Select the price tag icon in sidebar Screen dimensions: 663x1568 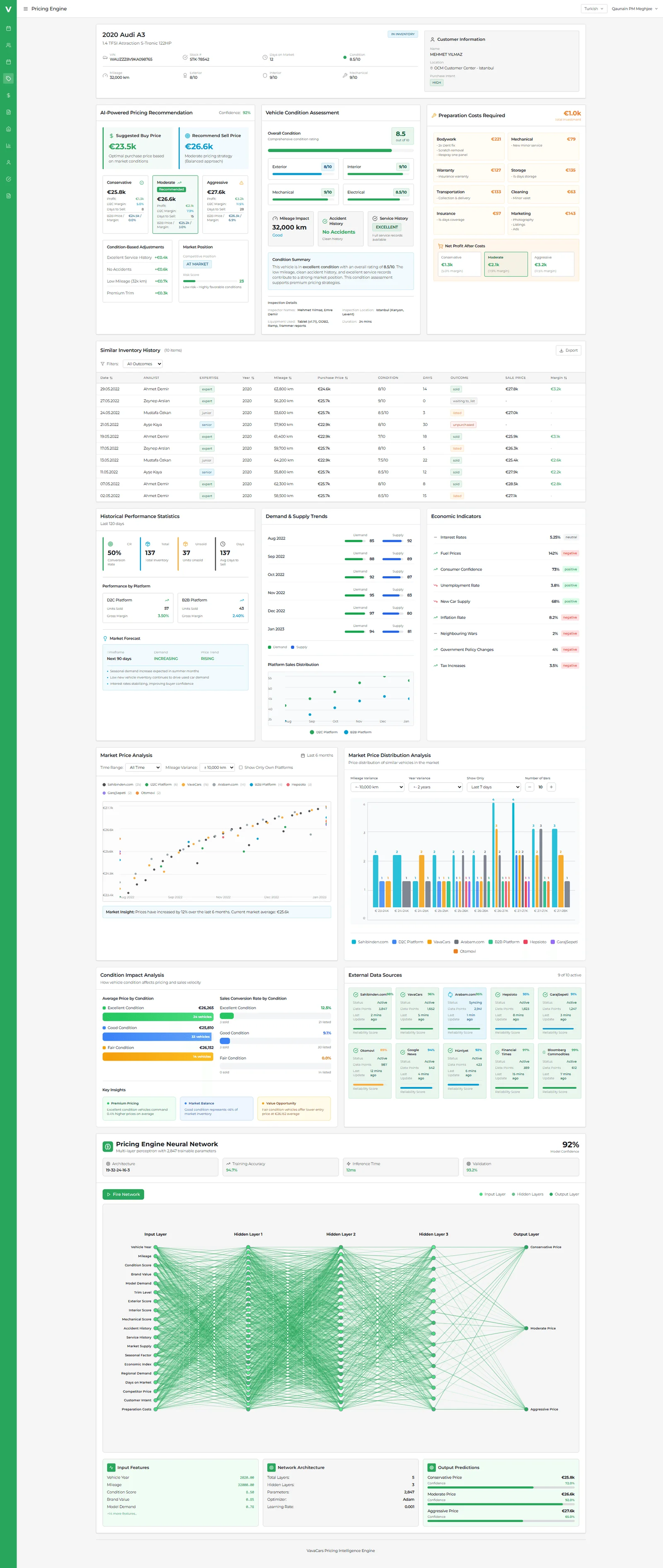9,79
